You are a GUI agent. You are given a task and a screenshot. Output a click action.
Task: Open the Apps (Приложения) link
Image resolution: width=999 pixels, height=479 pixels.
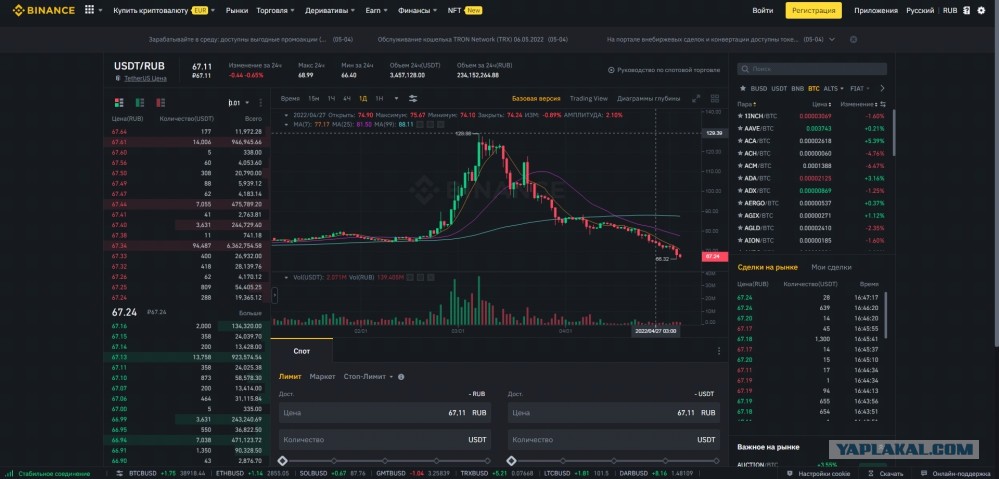coord(876,10)
